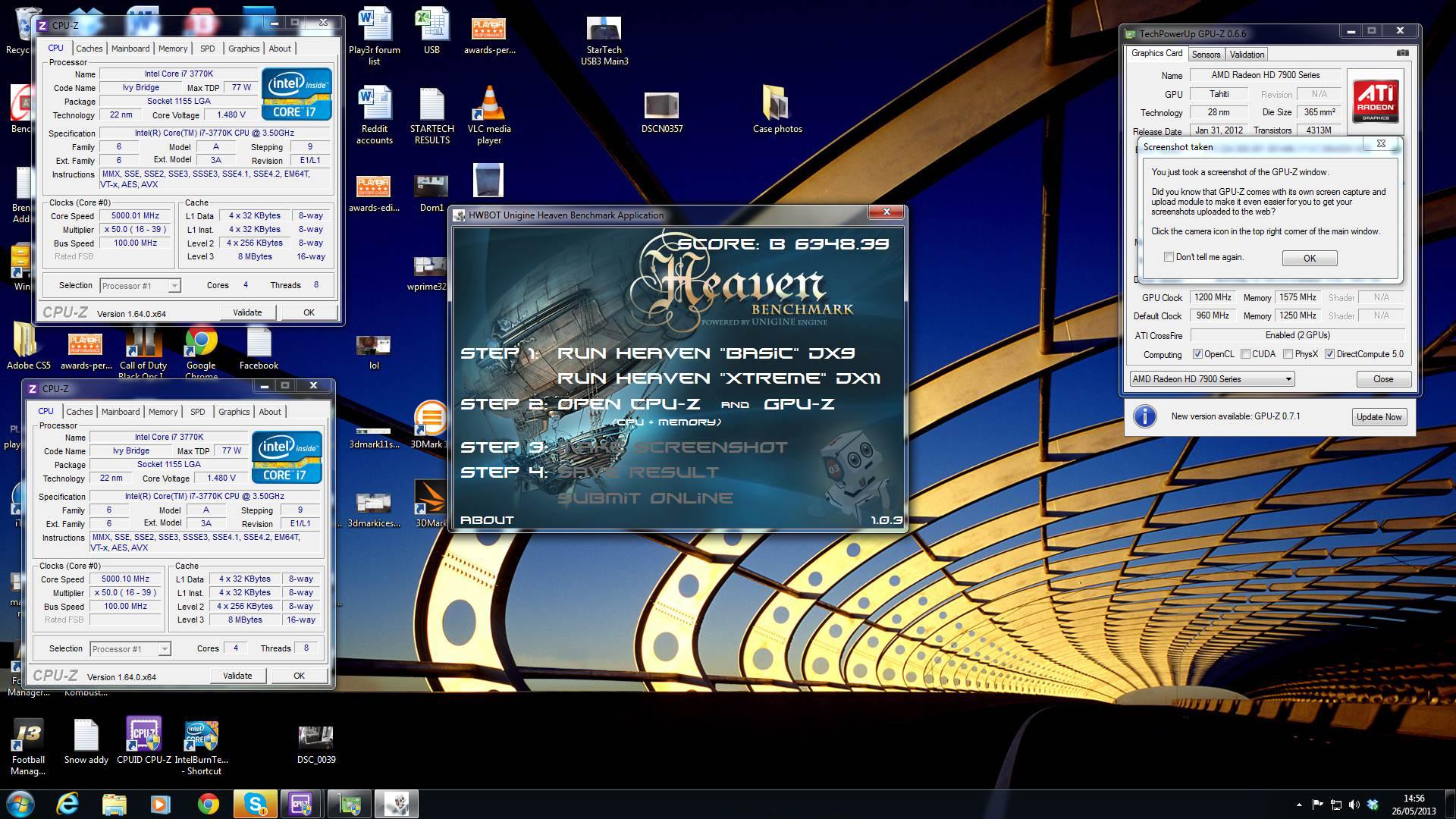Click Run Heaven Basic DX9 step
Image resolution: width=1456 pixels, height=819 pixels.
(706, 353)
